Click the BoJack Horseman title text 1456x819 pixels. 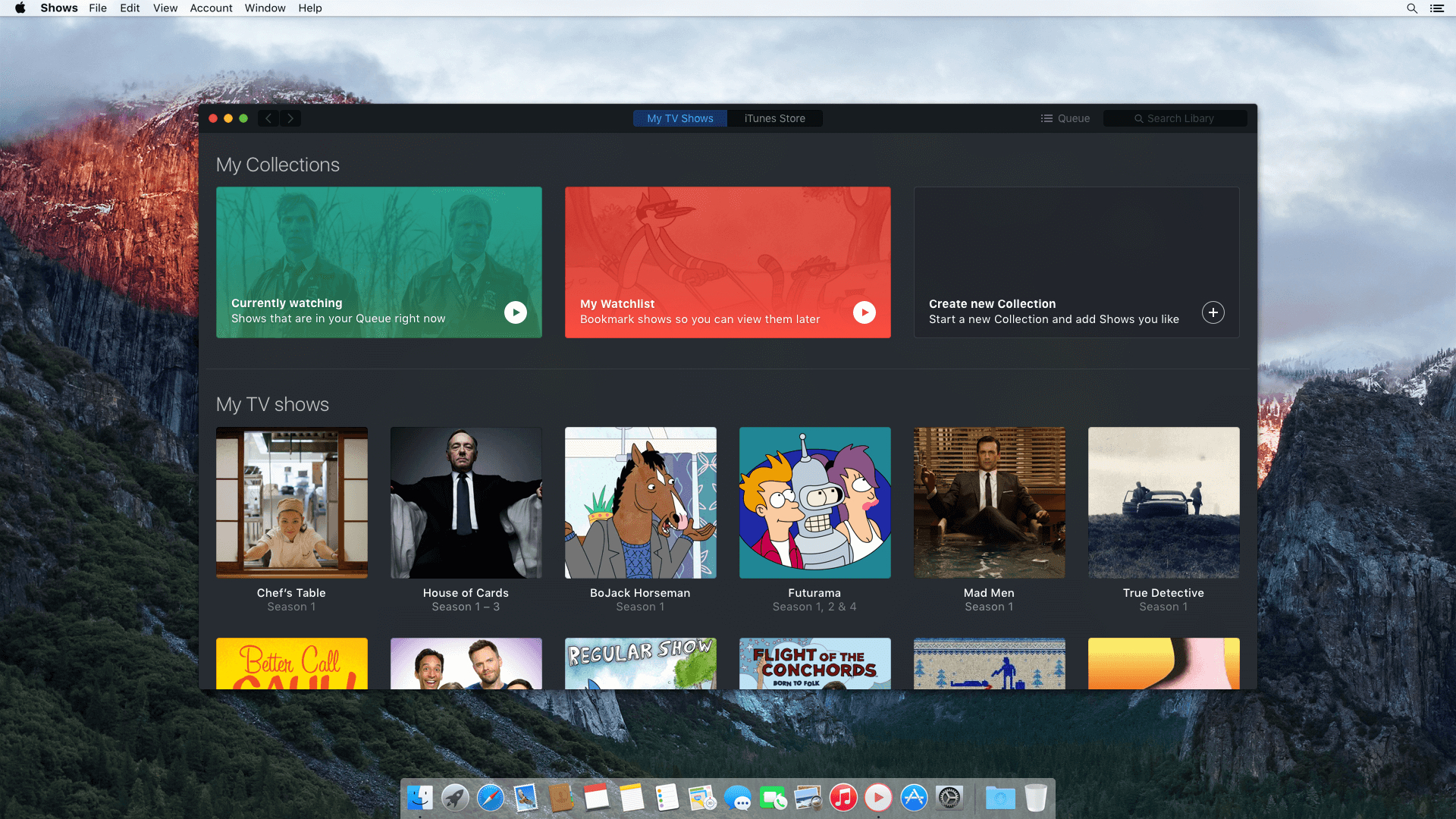click(640, 593)
